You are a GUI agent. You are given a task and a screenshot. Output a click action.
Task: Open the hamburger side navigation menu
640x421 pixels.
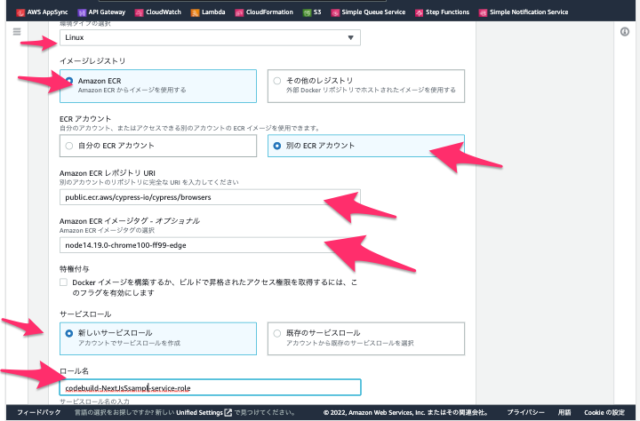click(17, 31)
